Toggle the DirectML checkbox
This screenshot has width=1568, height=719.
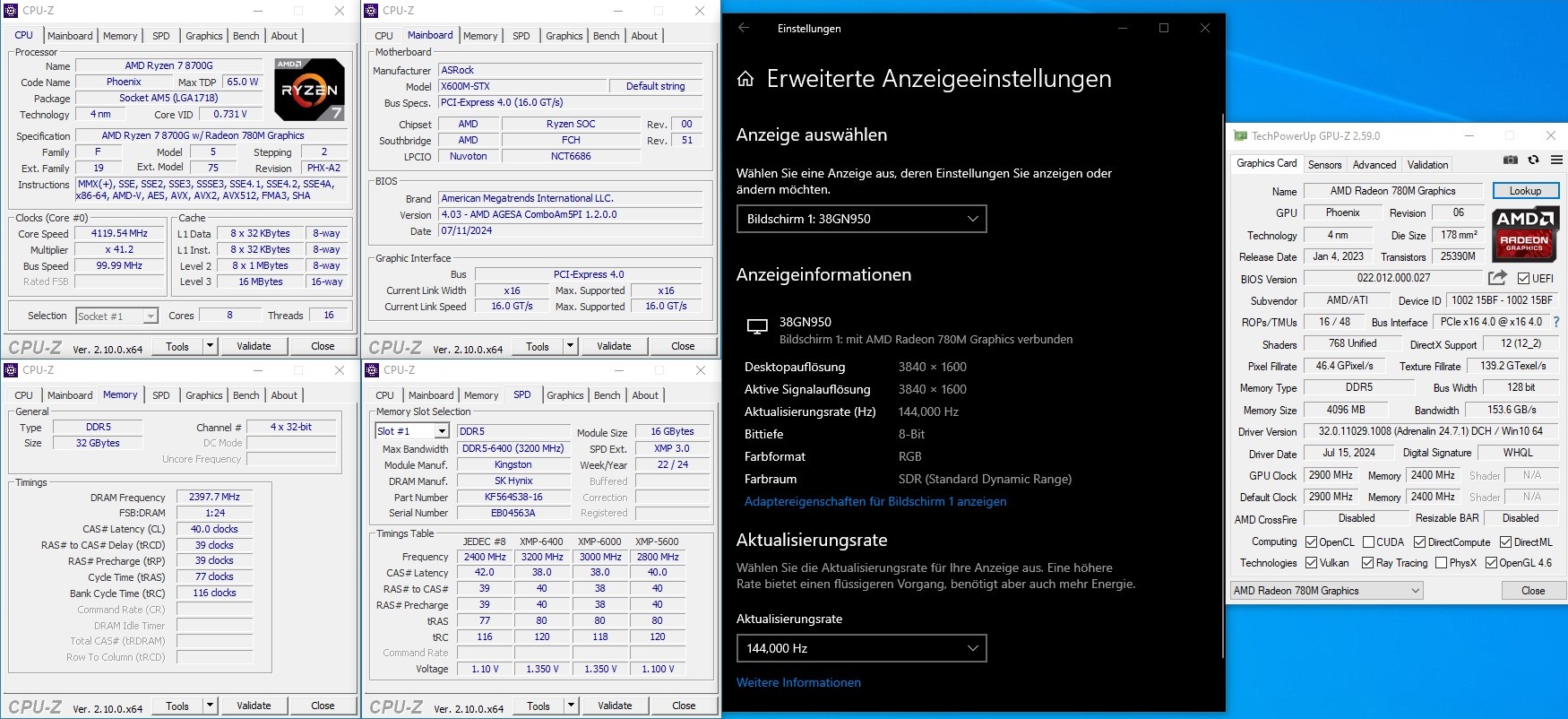click(1506, 542)
